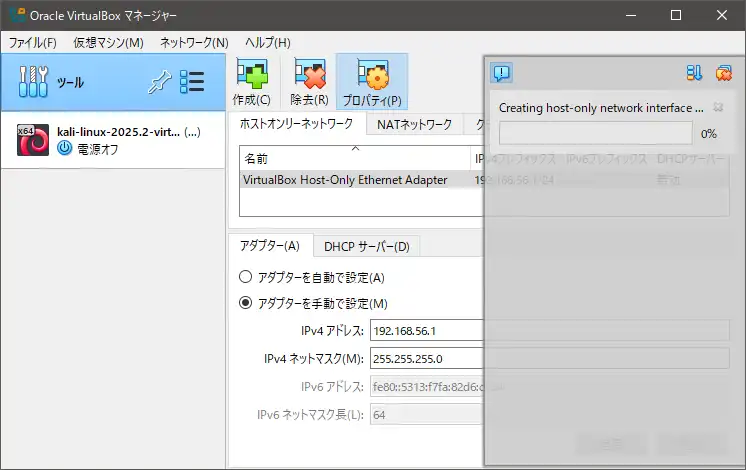This screenshot has height=470, width=746.
Task: Open the tools list menu icon
Action: tap(192, 82)
